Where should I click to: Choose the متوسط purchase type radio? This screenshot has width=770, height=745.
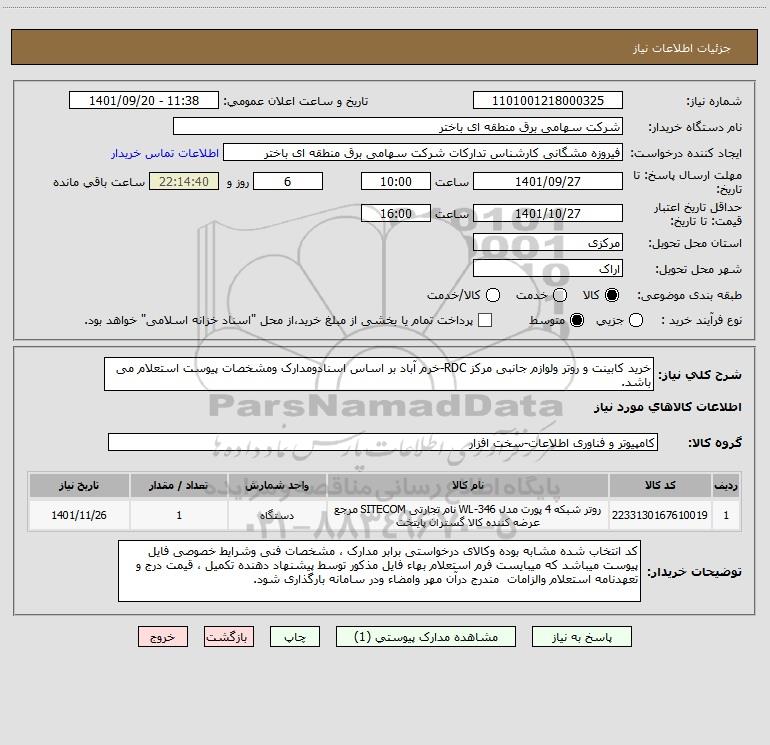pos(577,320)
